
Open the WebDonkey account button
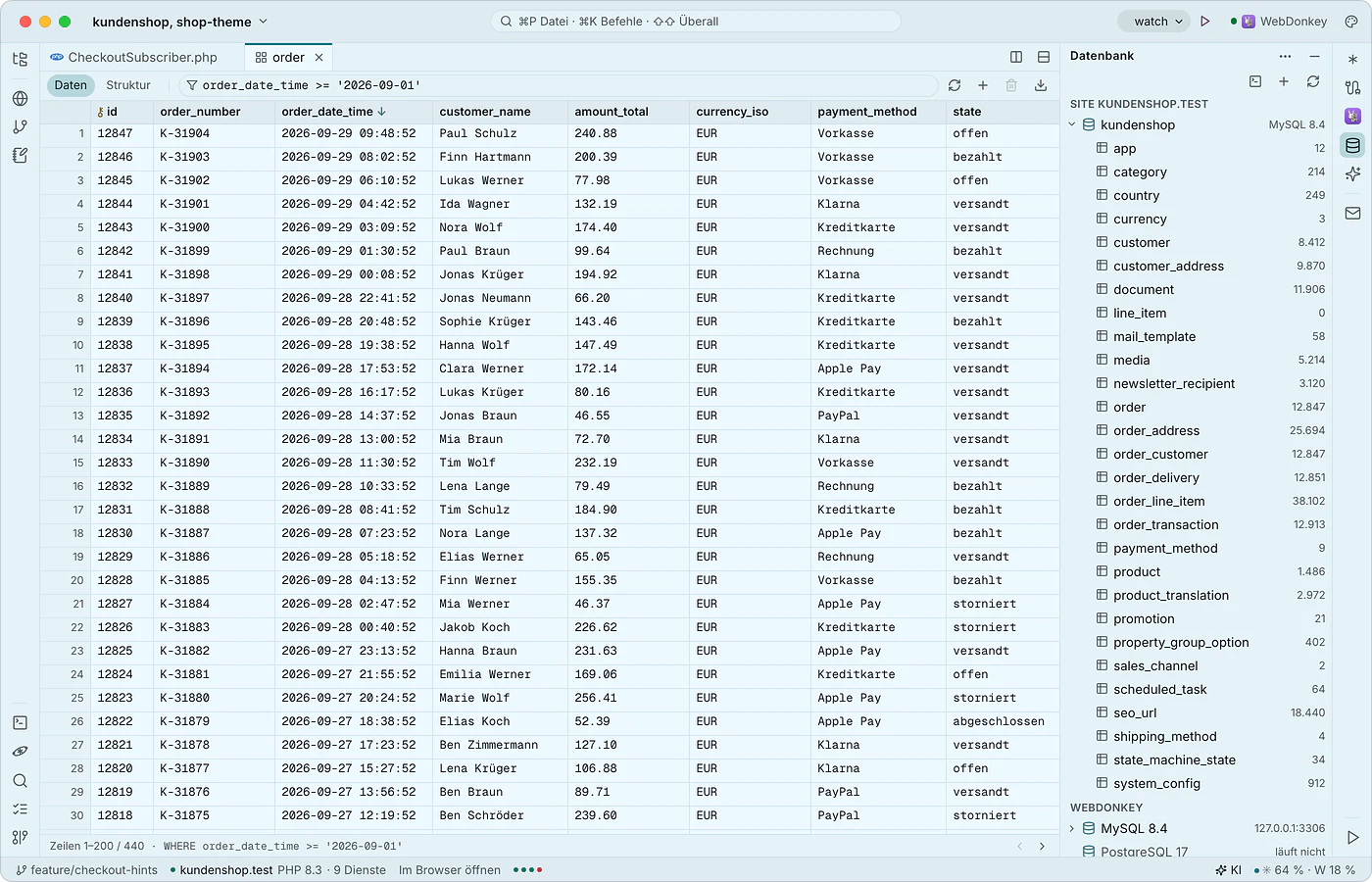point(1279,22)
